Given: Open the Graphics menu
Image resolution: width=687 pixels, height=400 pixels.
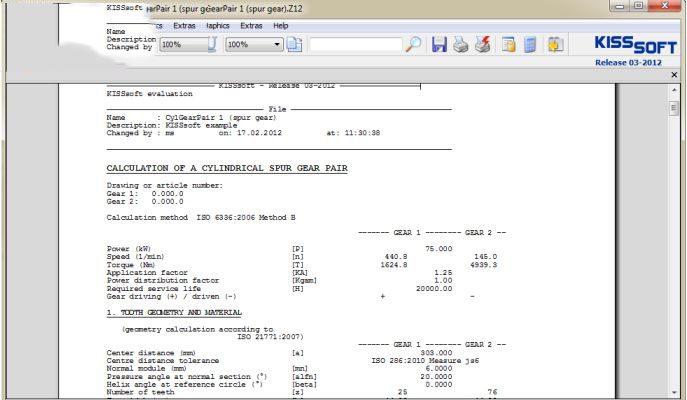Looking at the screenshot, I should [218, 26].
